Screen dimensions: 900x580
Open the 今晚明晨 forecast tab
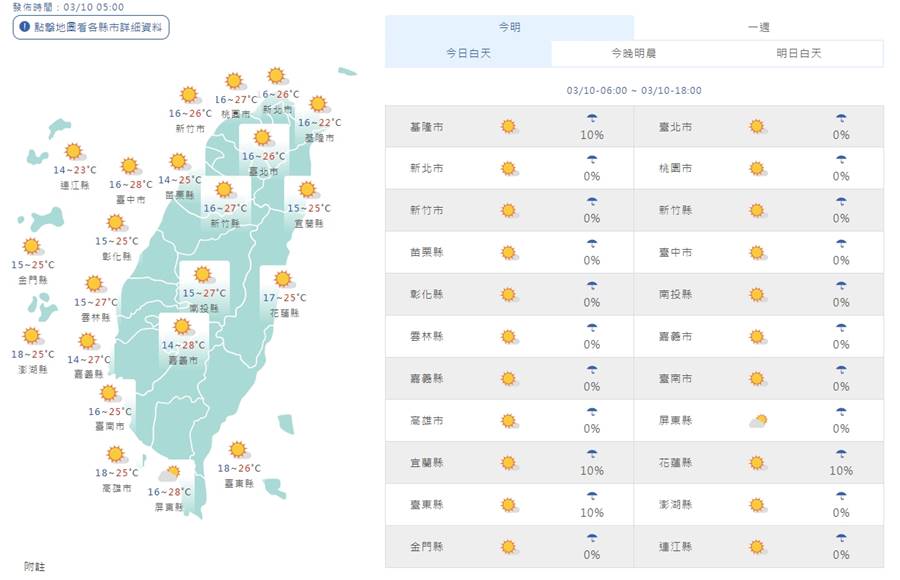coord(634,53)
